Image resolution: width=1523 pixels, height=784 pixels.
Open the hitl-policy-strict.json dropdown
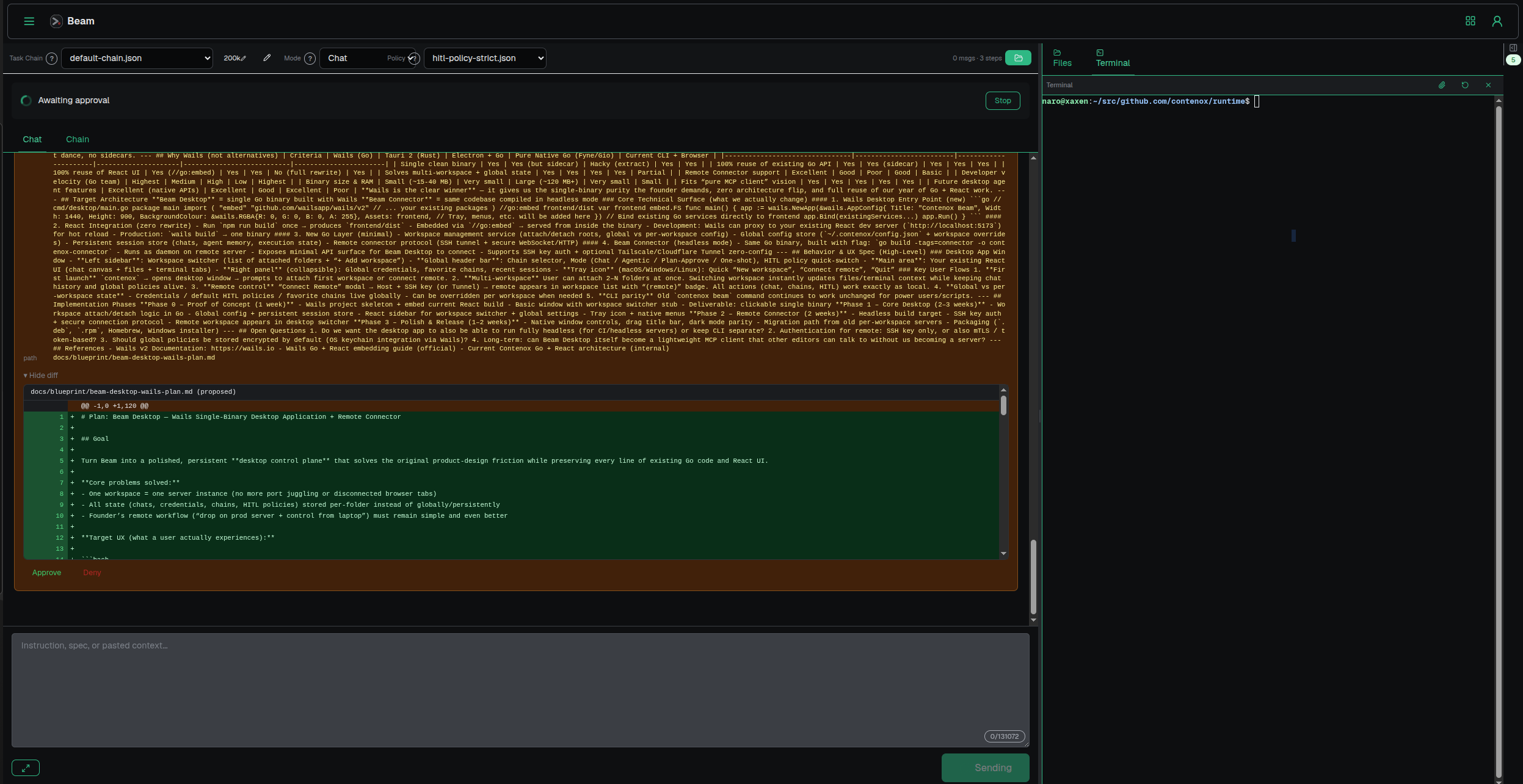(485, 59)
